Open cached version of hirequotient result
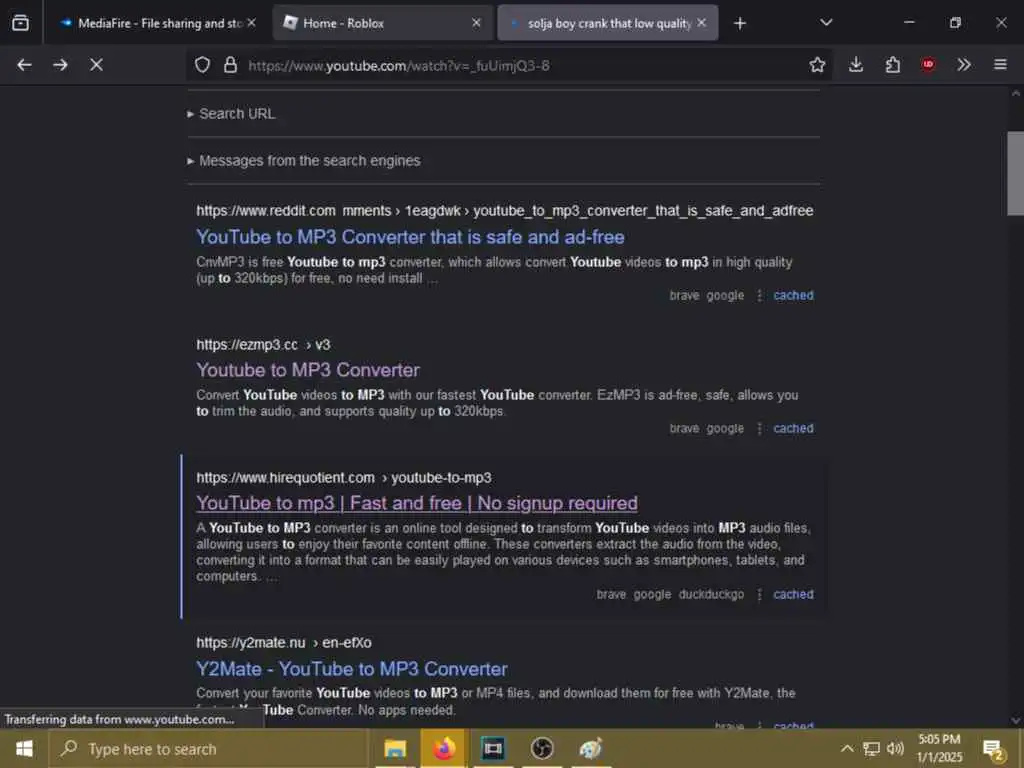 (x=793, y=594)
